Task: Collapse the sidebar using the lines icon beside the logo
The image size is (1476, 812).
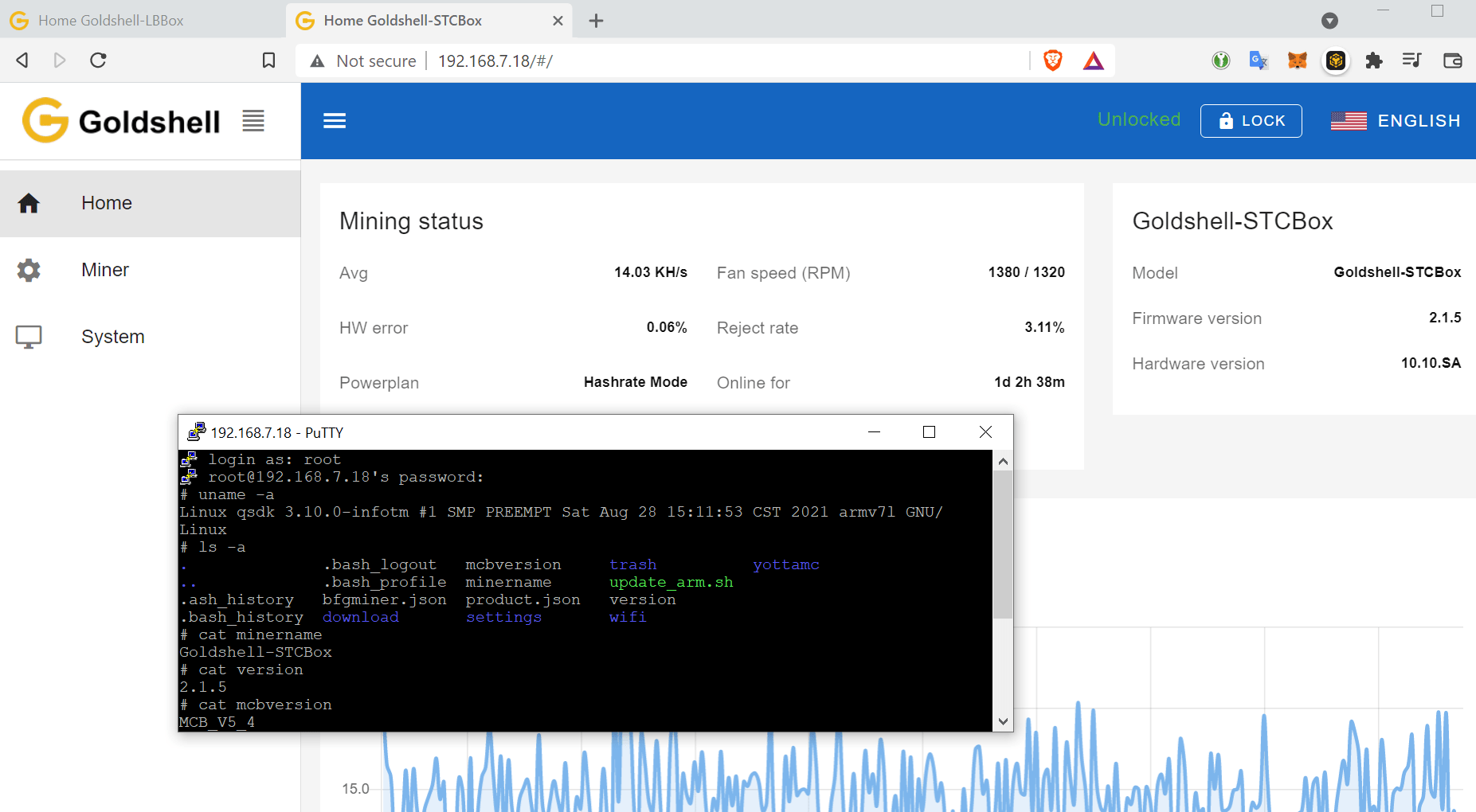Action: click(x=253, y=121)
